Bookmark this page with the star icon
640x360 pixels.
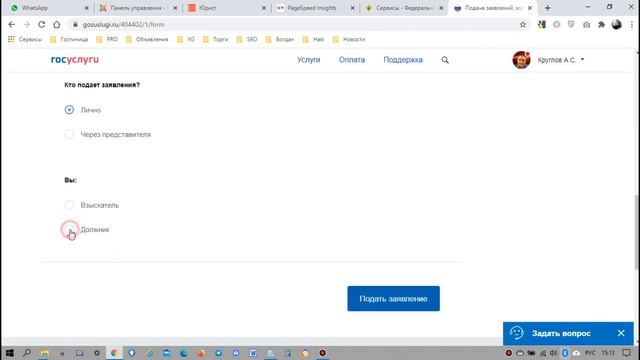[523, 24]
